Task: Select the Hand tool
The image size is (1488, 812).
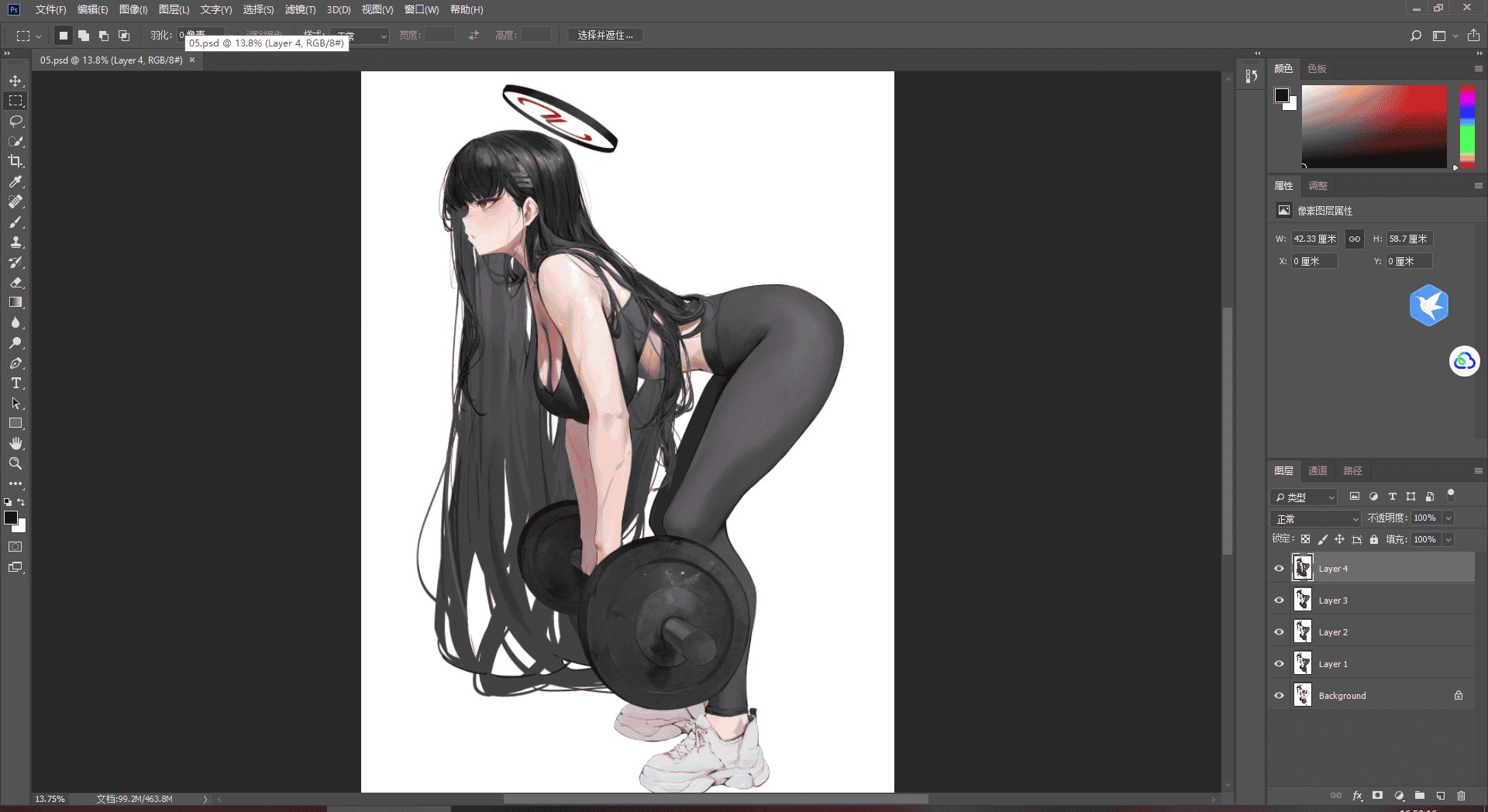Action: pos(15,443)
